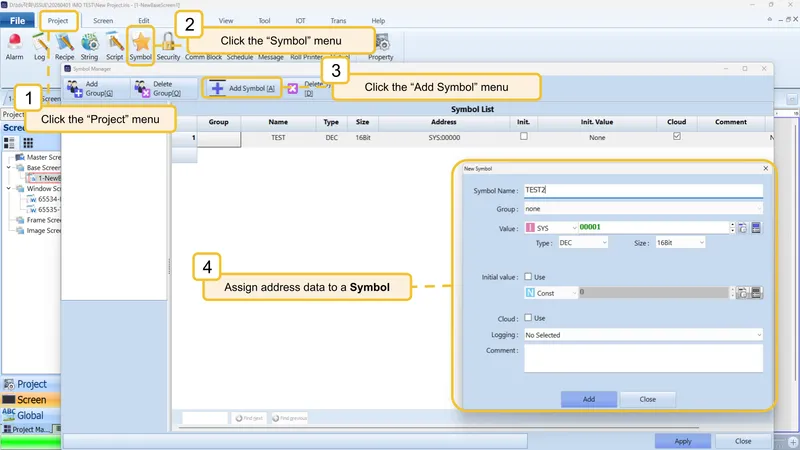Enable the Initial value Use checkbox
The image size is (800, 450).
[x=528, y=277]
